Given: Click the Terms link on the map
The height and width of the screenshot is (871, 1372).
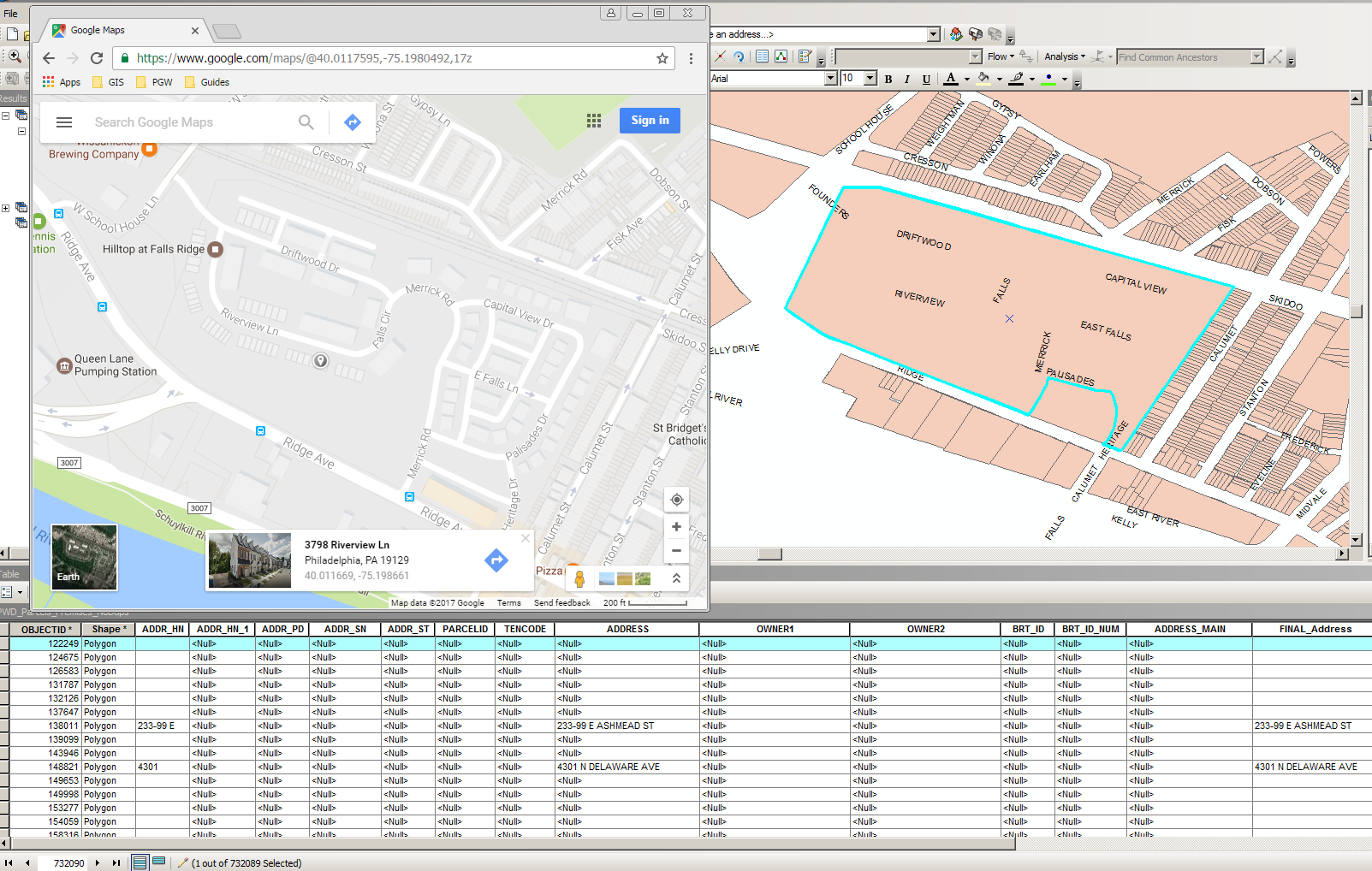Looking at the screenshot, I should (x=508, y=603).
